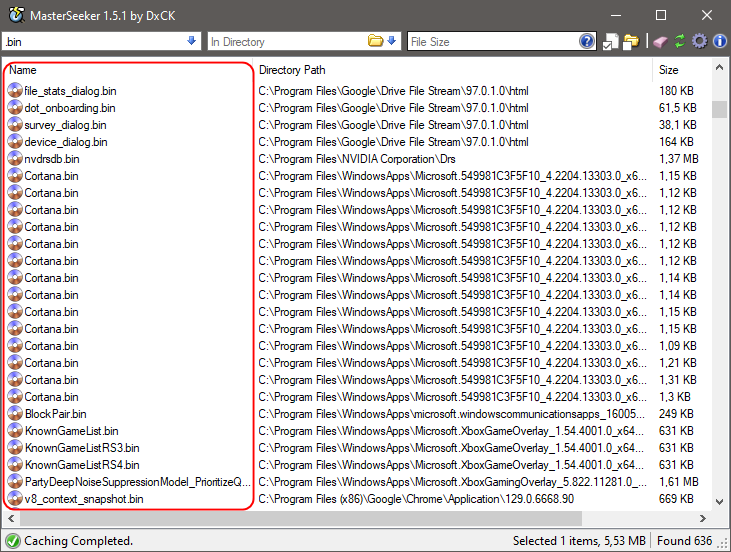Select the v8_context_snapshot.bin file name
The height and width of the screenshot is (552, 731).
(84, 499)
